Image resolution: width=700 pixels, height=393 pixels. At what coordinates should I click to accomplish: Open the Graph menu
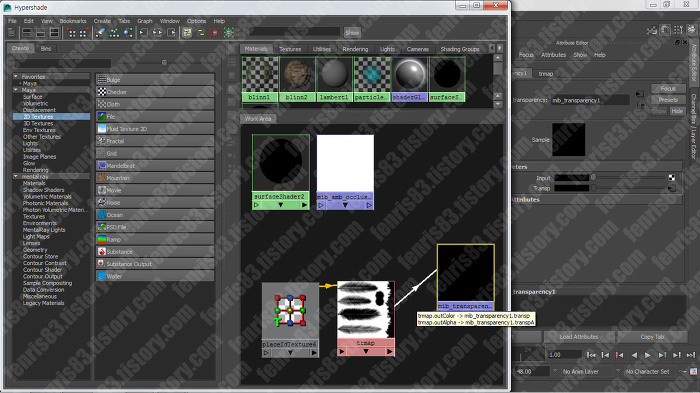[x=145, y=21]
